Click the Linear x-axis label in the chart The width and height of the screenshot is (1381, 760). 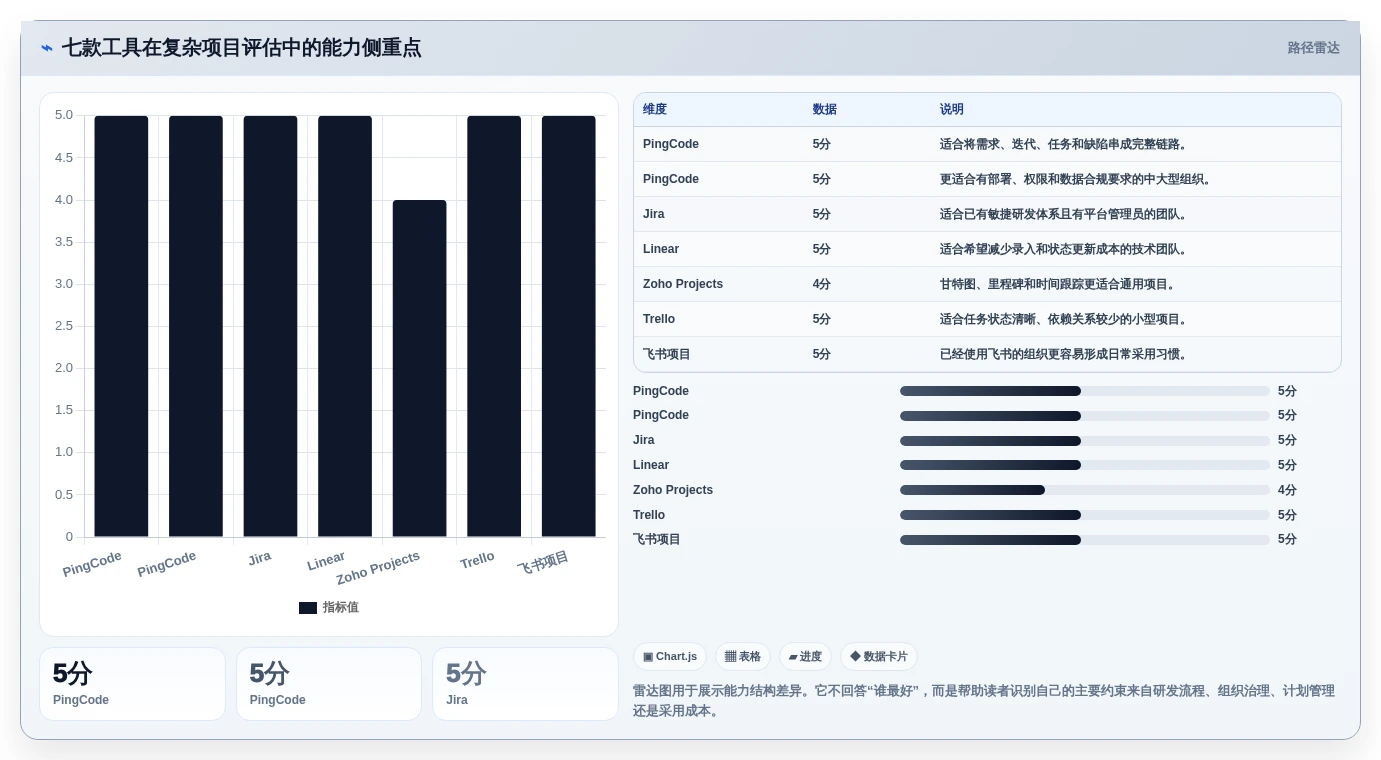click(326, 561)
